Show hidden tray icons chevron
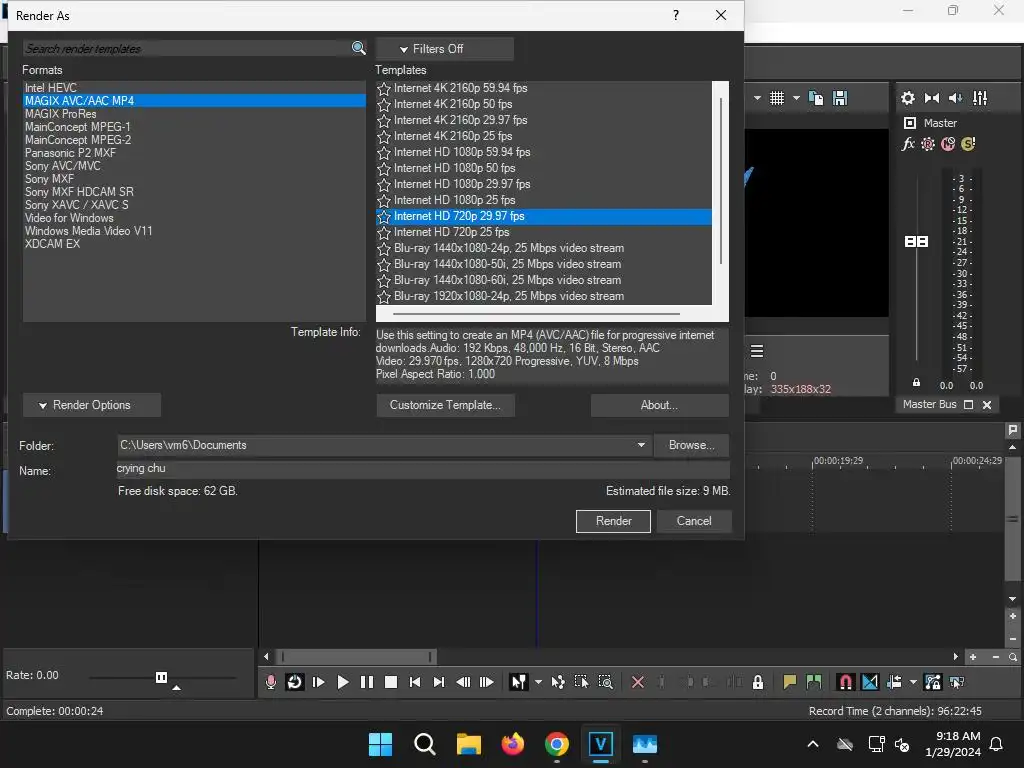 click(813, 744)
